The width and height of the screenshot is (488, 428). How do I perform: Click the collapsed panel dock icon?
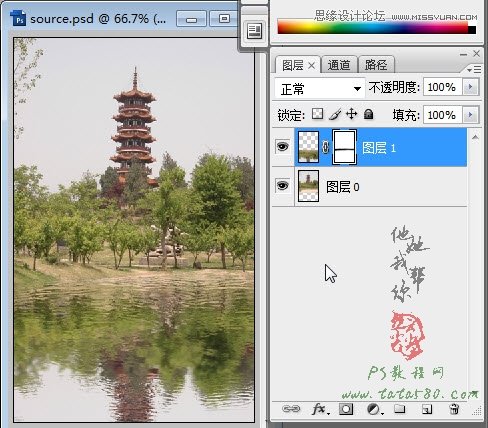(x=255, y=31)
